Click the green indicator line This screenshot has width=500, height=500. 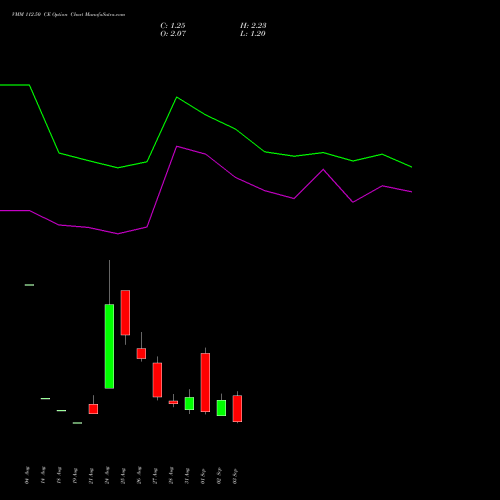(206, 115)
